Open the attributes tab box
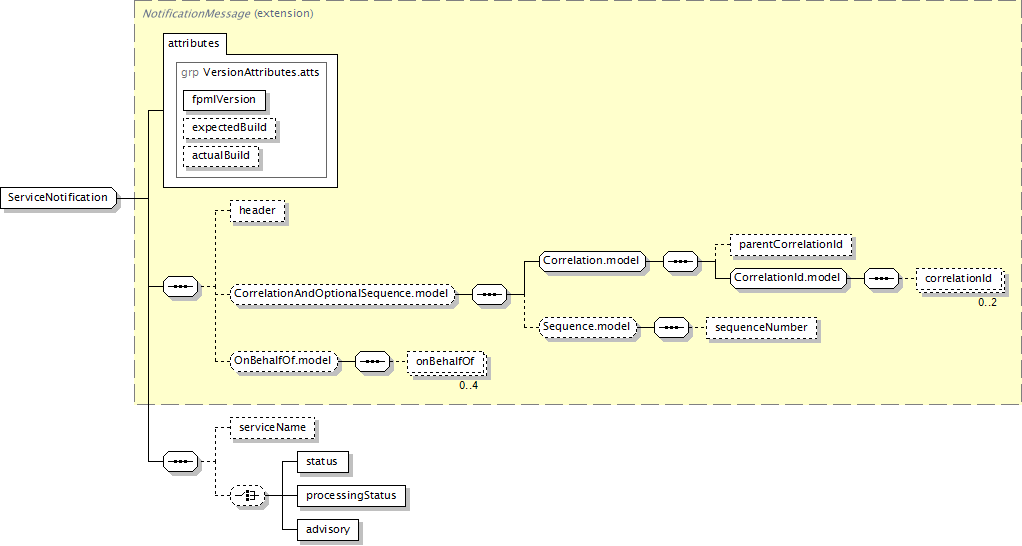 click(x=195, y=44)
